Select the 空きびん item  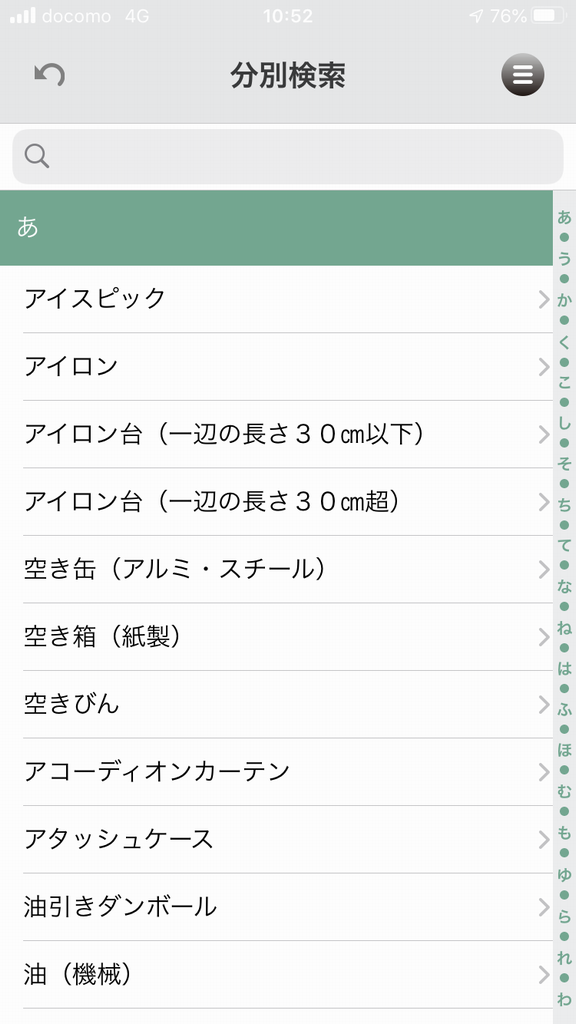pos(276,705)
